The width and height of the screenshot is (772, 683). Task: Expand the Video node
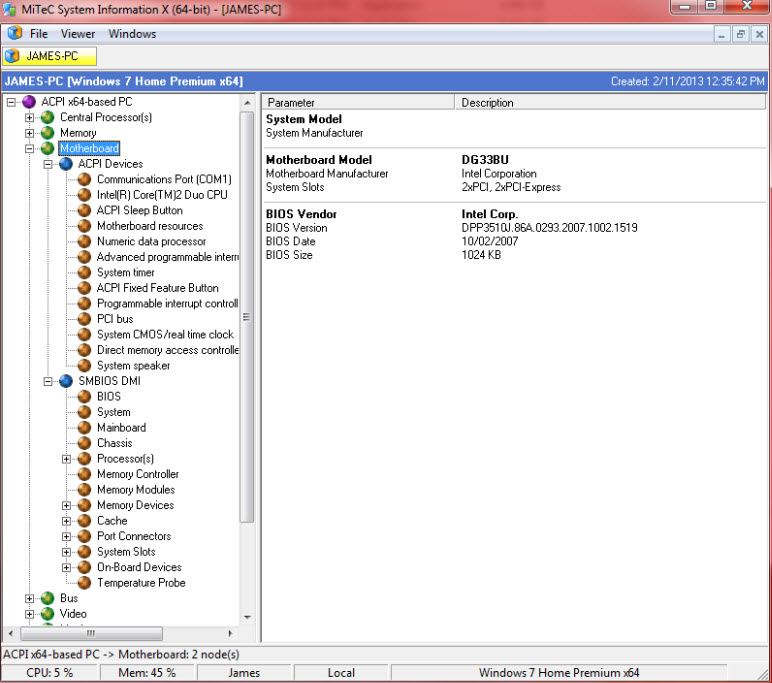(x=30, y=615)
